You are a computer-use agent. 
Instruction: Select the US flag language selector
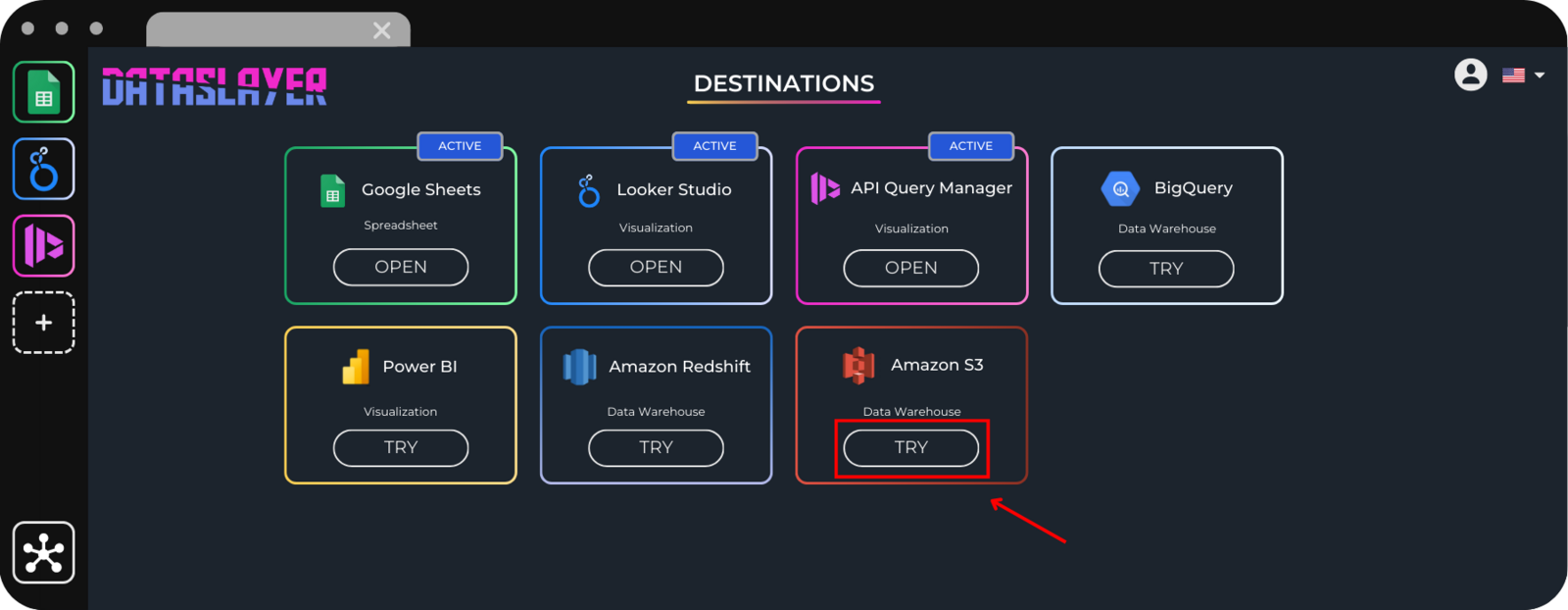point(1513,76)
